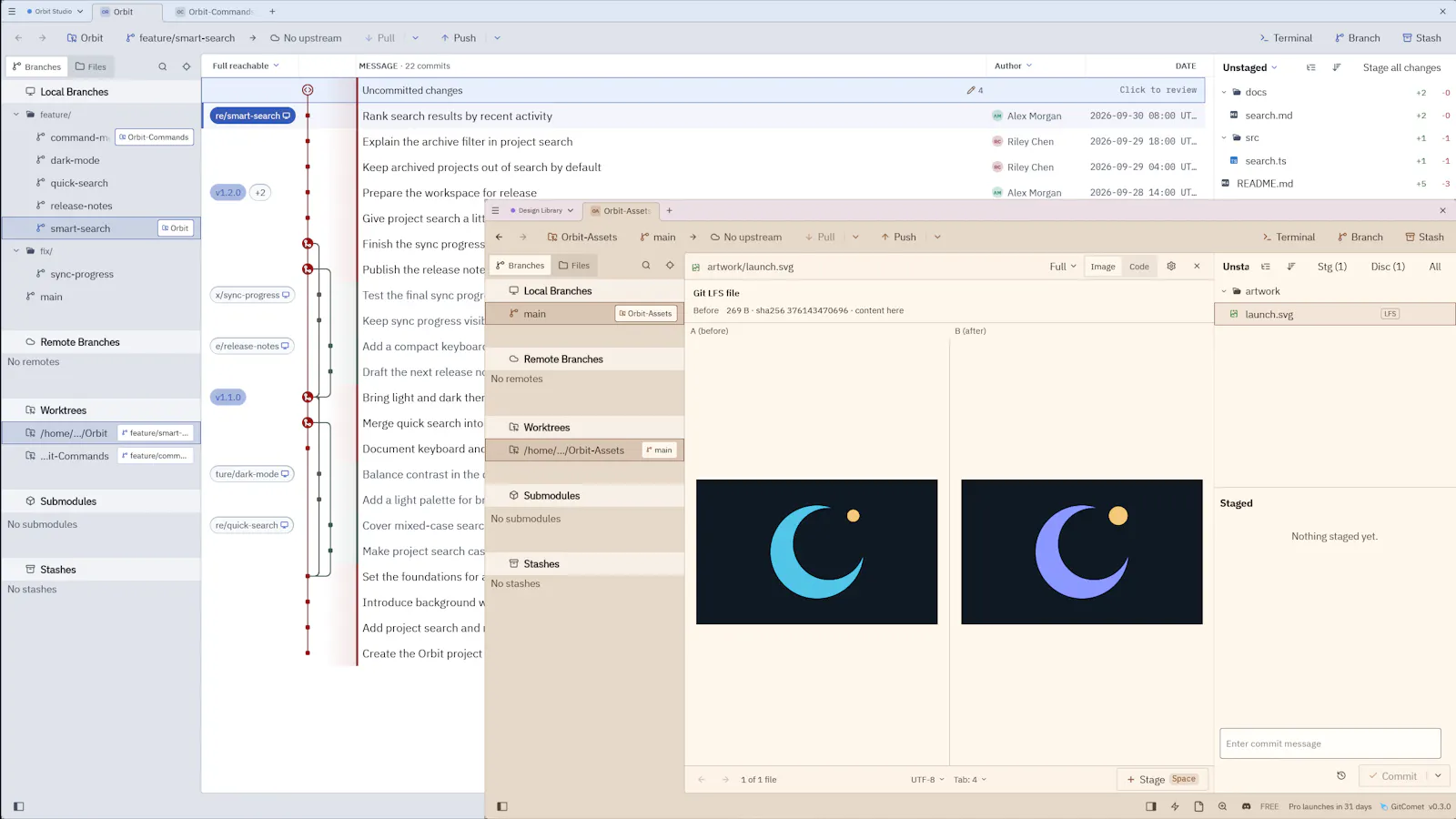Image resolution: width=1456 pixels, height=819 pixels.
Task: Stage launch.svg with the Stage button
Action: coord(1162,779)
